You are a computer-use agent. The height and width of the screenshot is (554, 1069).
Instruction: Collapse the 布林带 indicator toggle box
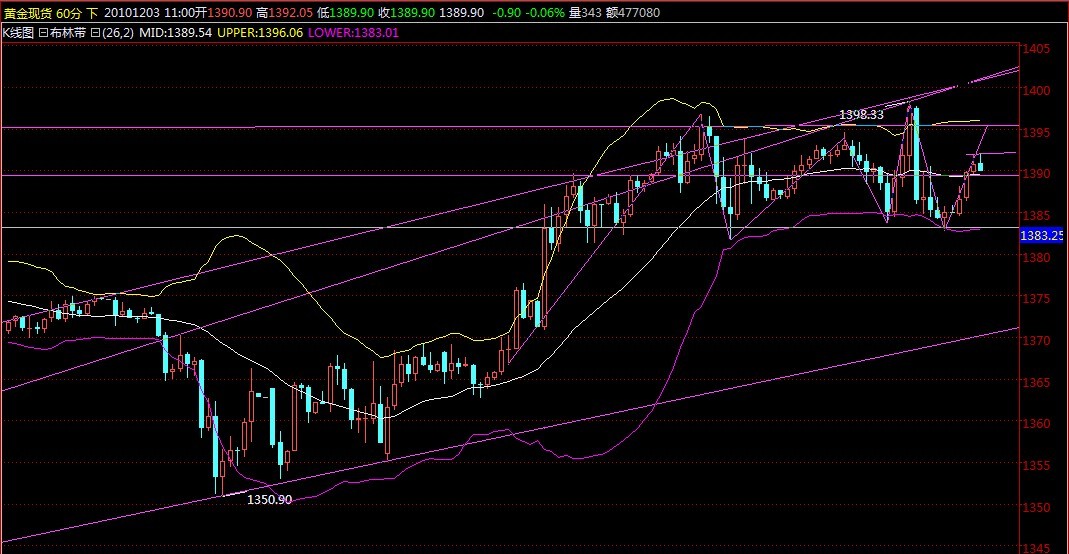point(43,33)
